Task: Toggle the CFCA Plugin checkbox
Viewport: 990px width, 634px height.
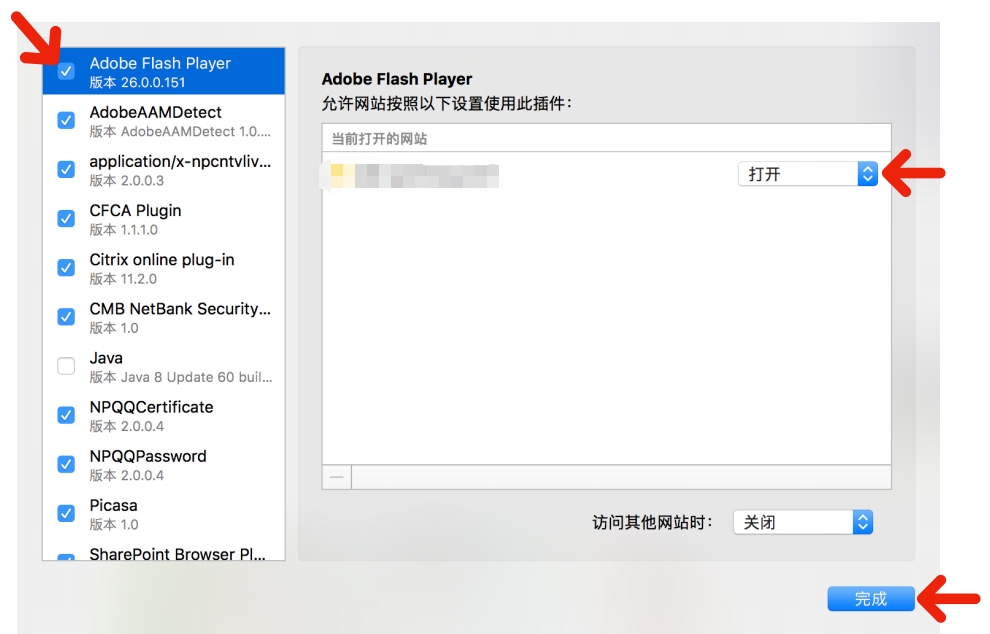Action: 66,218
